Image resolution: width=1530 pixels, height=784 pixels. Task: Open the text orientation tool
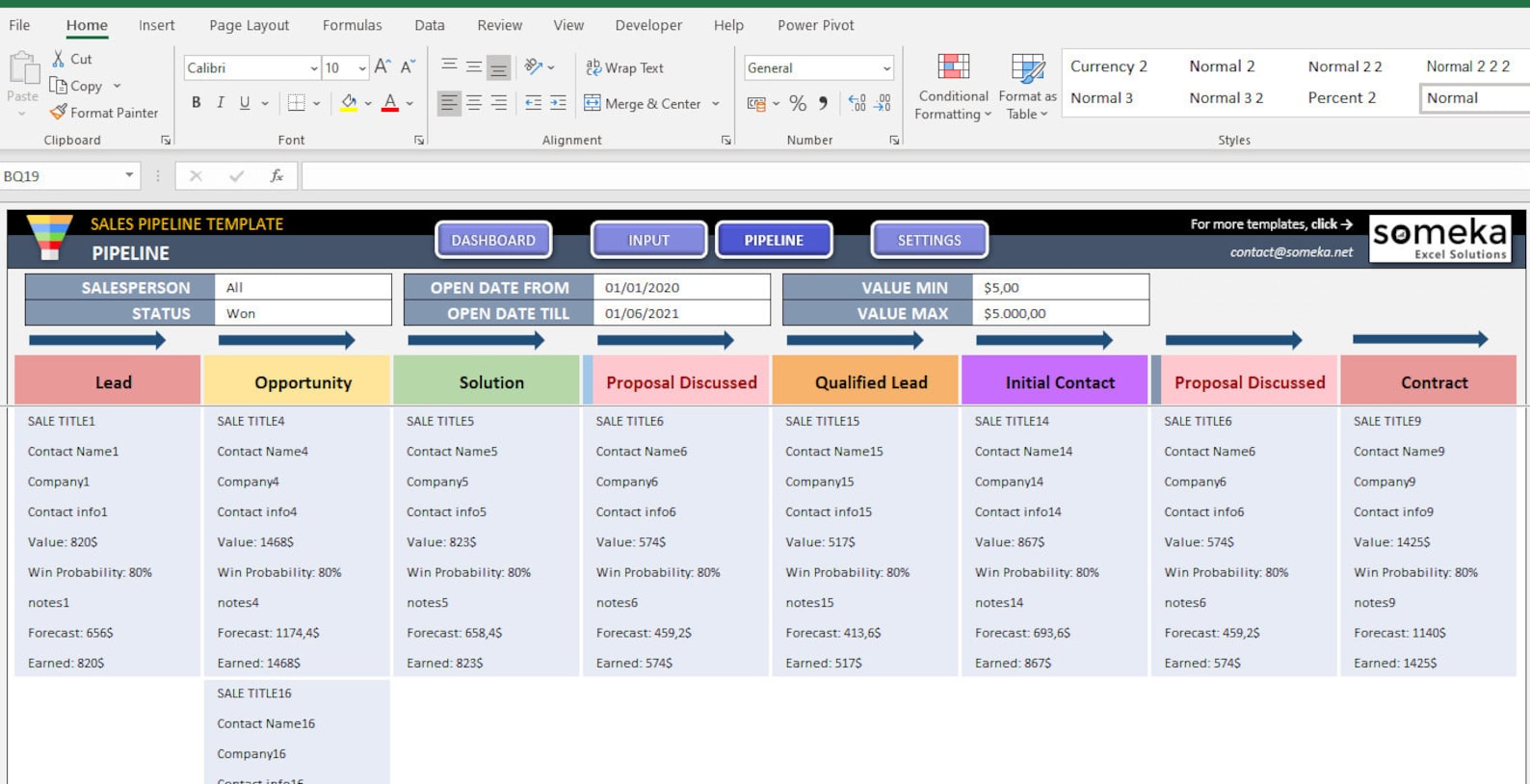point(534,66)
